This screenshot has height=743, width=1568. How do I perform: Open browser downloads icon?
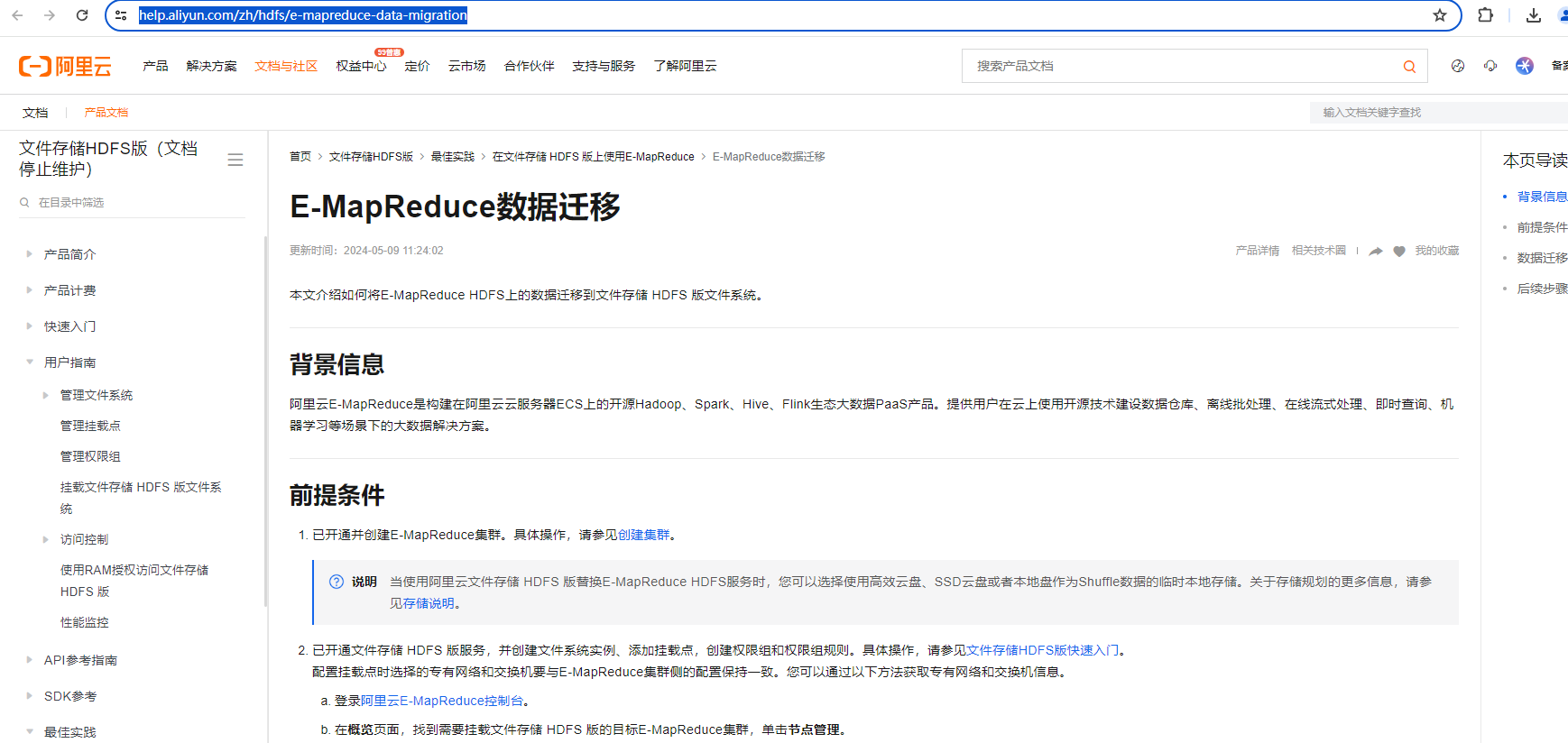click(x=1533, y=15)
